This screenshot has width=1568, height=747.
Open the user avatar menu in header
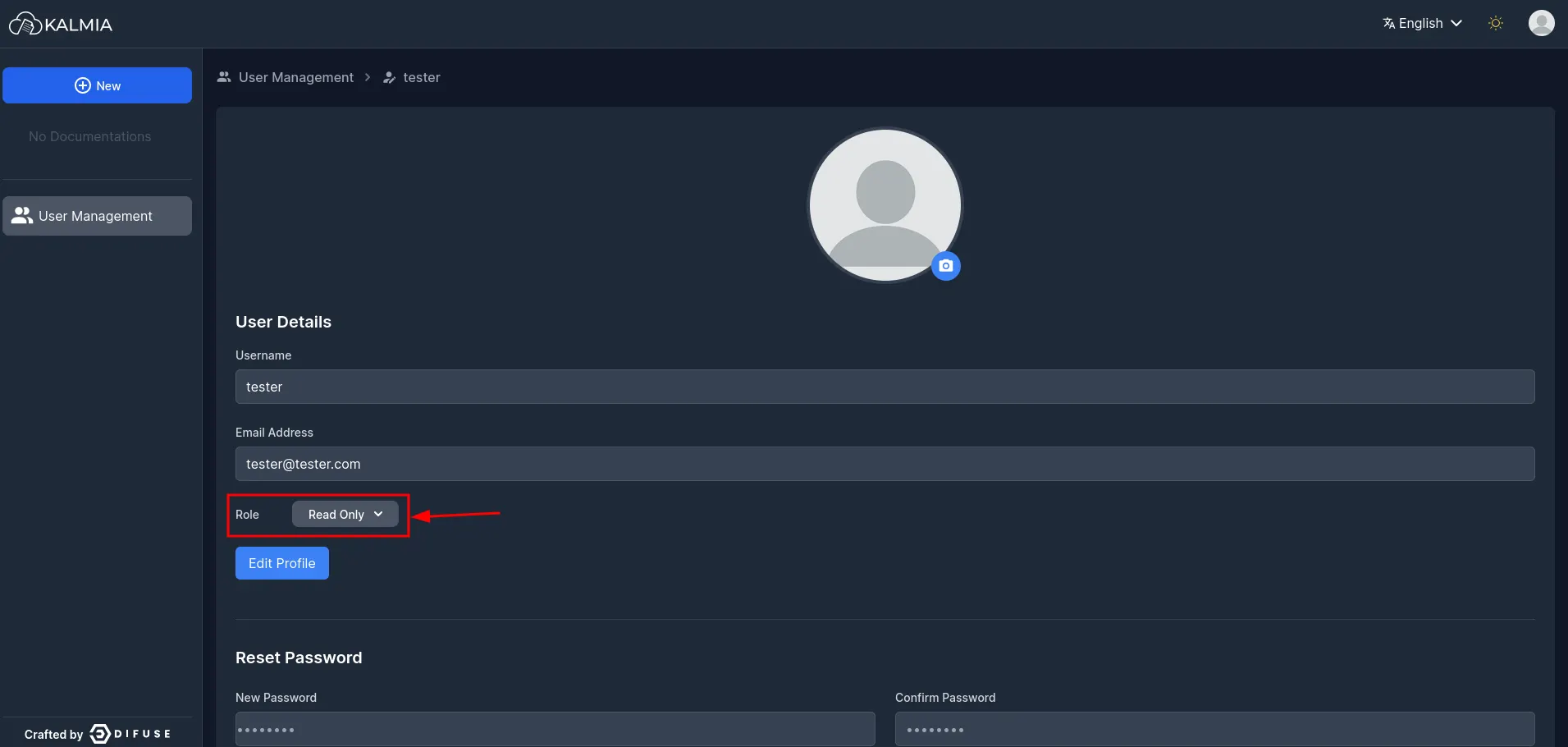coord(1541,23)
